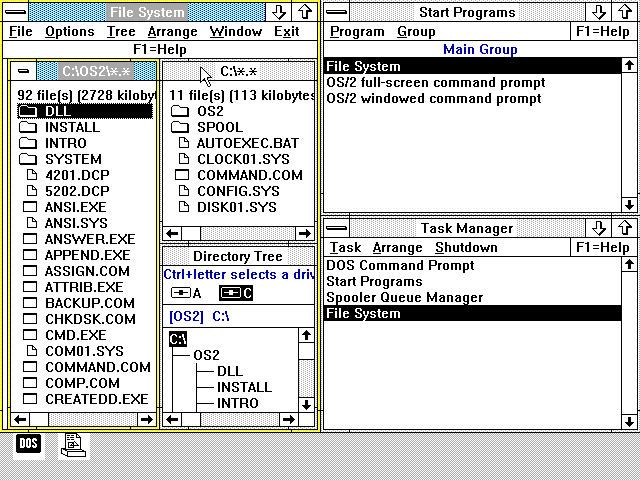
Task: Open the system menu of C:\OS2\*.* window
Action: click(x=24, y=71)
